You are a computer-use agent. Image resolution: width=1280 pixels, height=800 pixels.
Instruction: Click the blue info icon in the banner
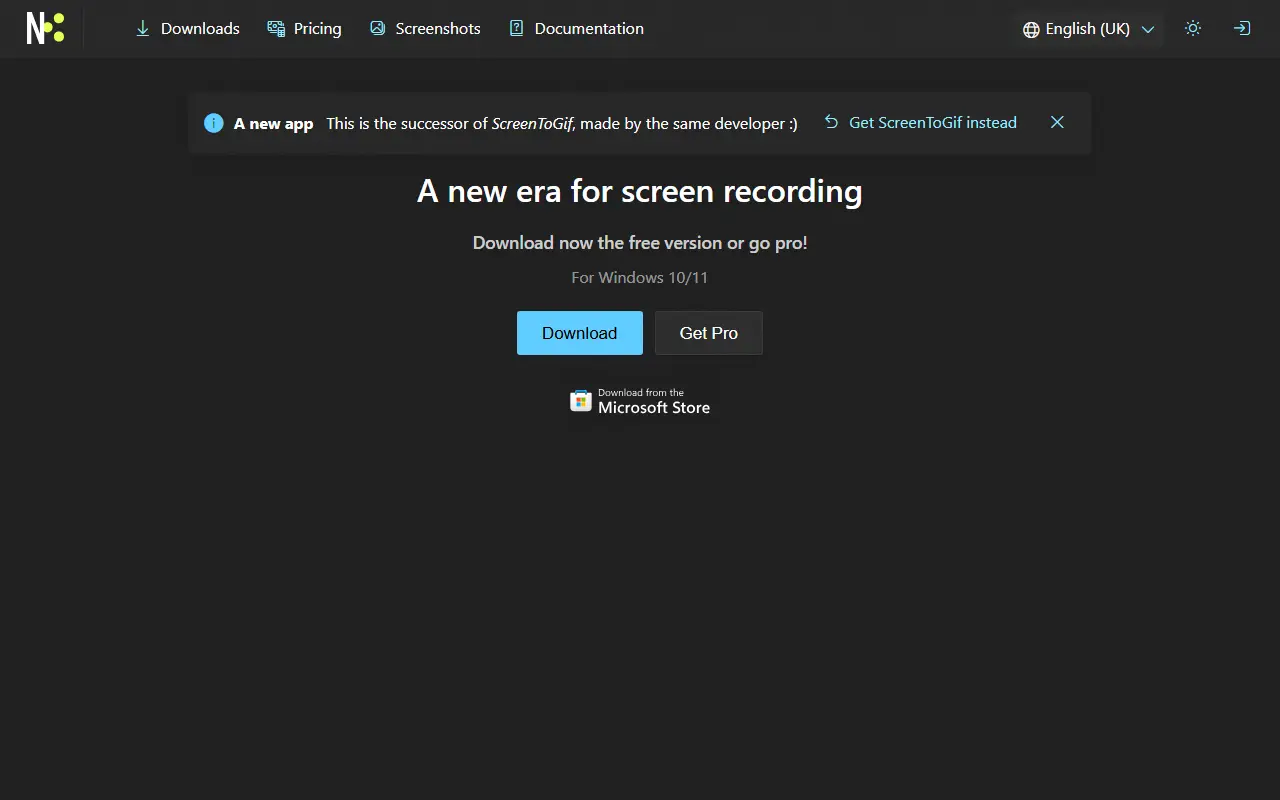tap(214, 123)
